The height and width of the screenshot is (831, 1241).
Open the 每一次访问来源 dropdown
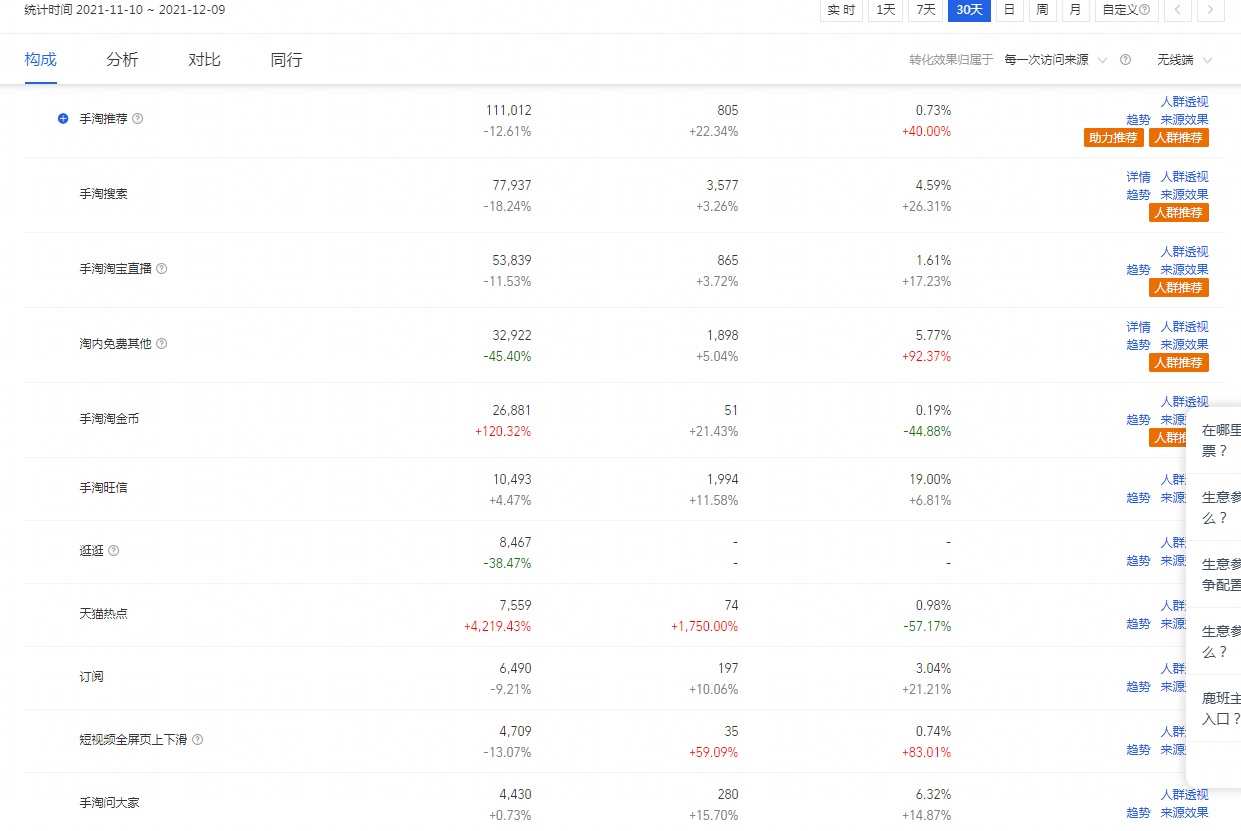point(1056,60)
